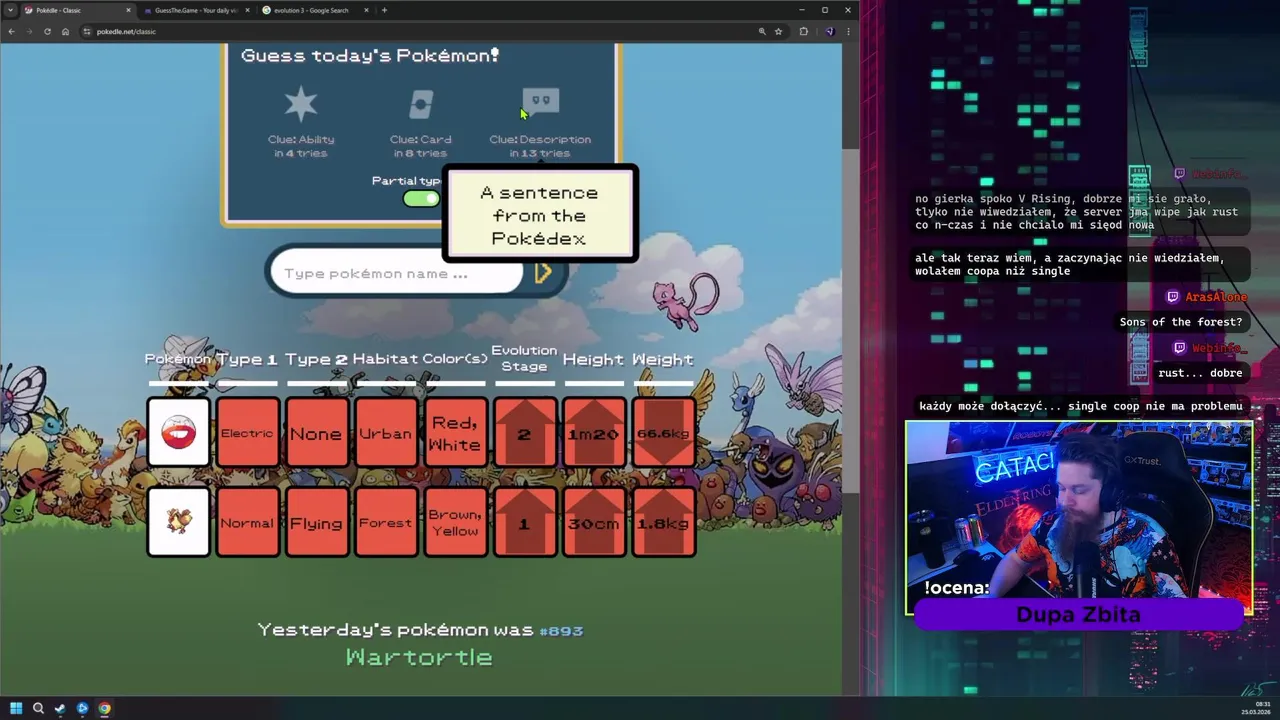Click the Brown, Yellow color cell
1280x720 pixels.
(x=455, y=522)
